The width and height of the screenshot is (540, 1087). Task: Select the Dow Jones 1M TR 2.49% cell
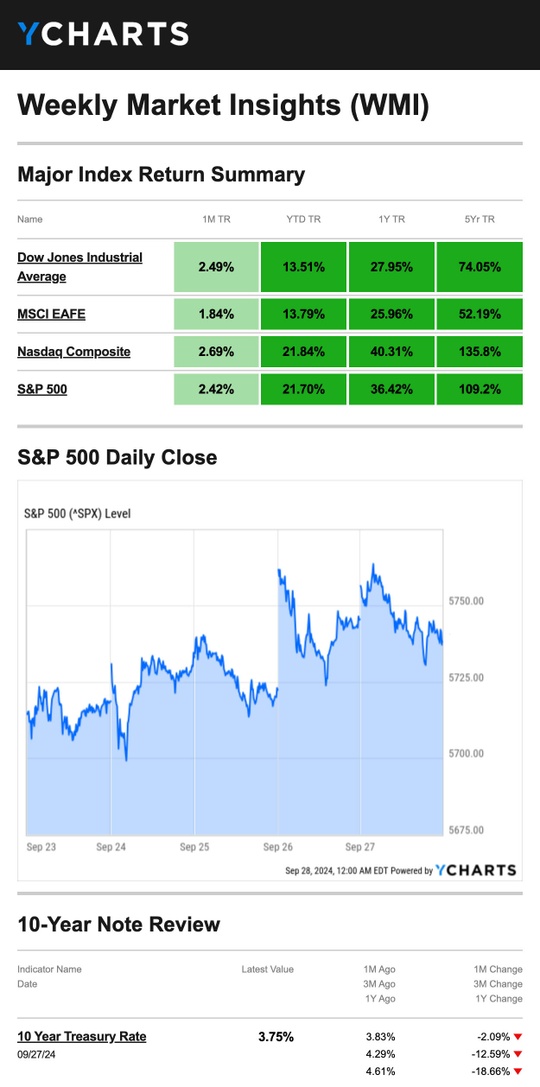(216, 267)
